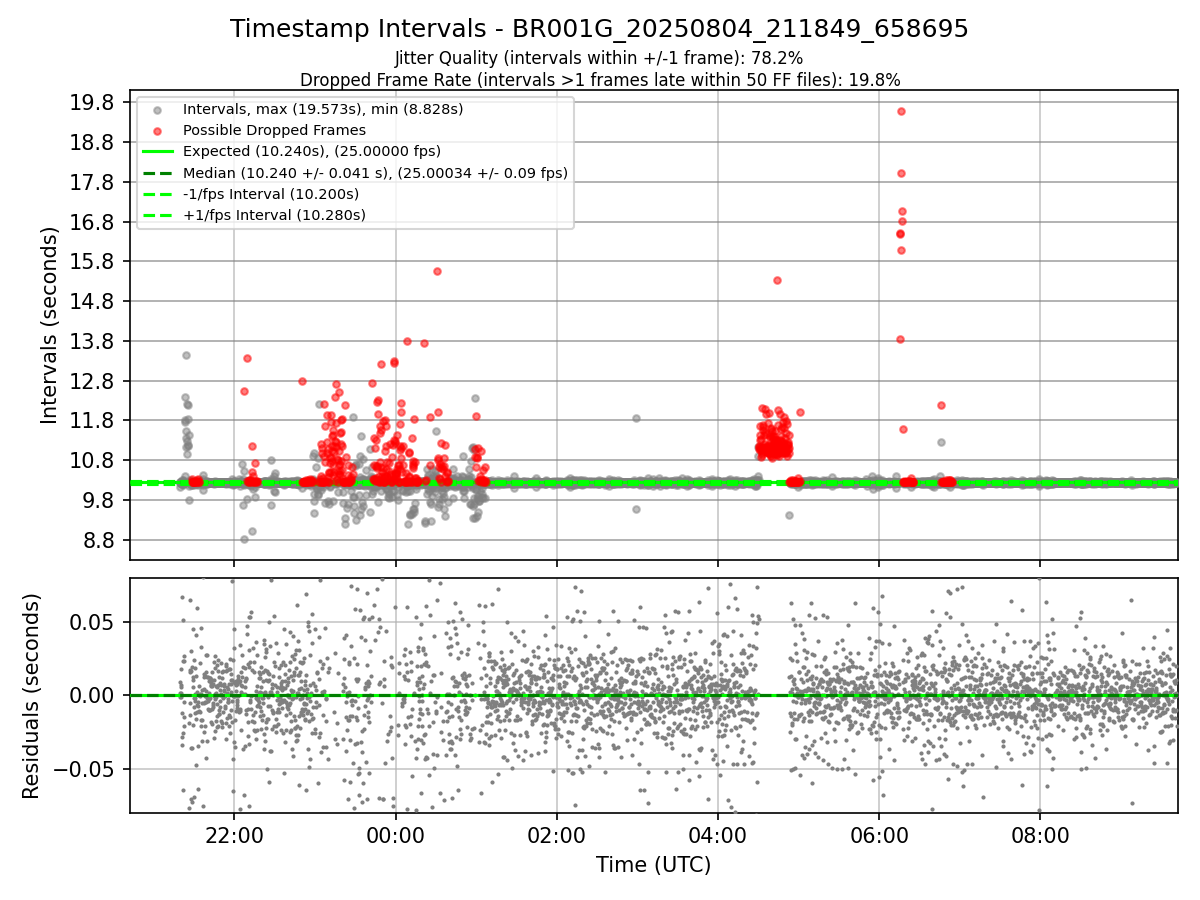Viewport: 1200px width, 900px height.
Task: Click the 'Intervals (seconds)' y-axis label
Action: point(50,325)
